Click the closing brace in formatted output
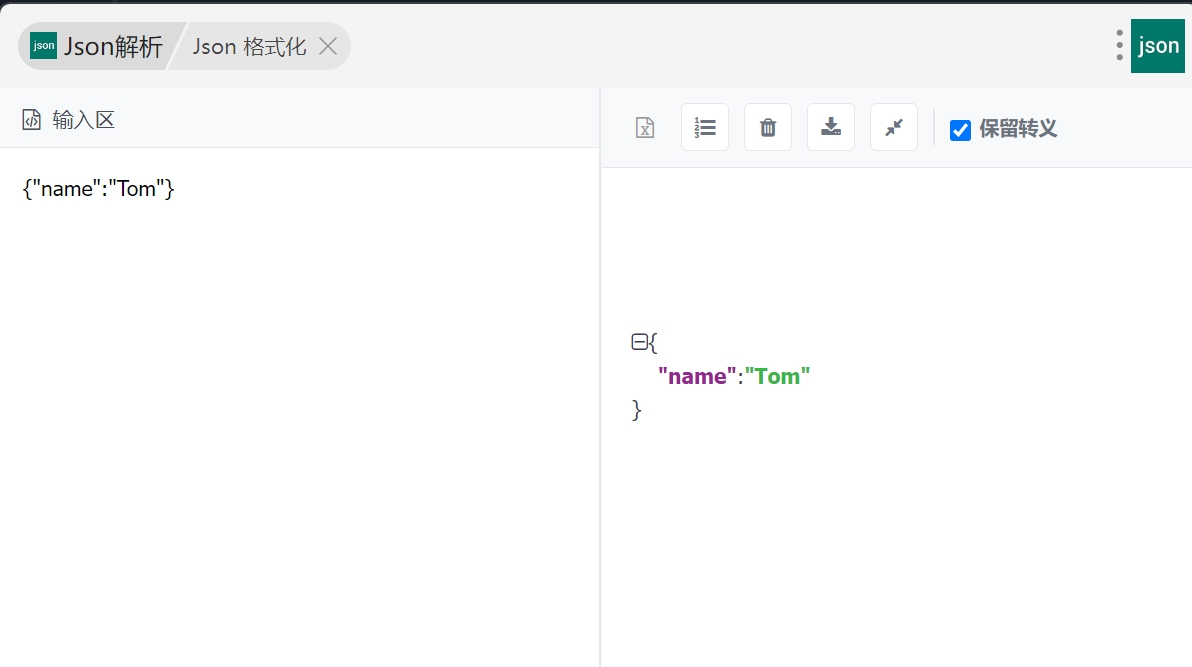This screenshot has width=1192, height=667. 637,410
